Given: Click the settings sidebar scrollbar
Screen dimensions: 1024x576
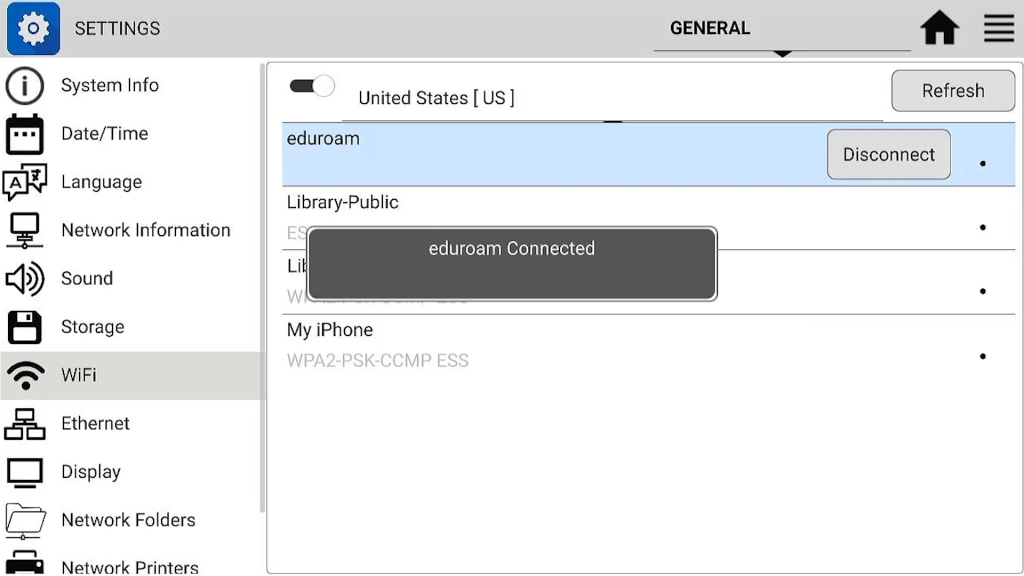Looking at the screenshot, I should point(263,287).
